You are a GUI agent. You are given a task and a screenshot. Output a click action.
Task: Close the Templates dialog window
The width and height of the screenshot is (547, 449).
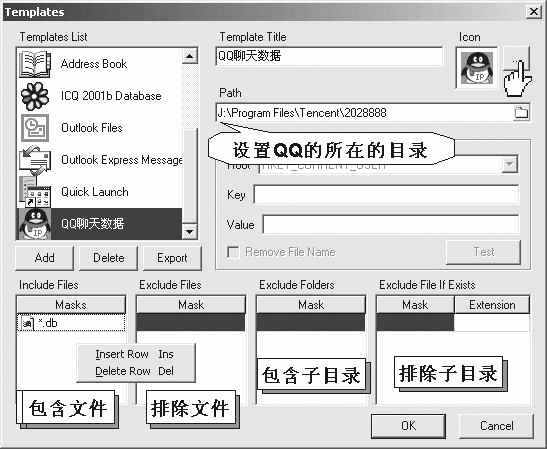533,12
